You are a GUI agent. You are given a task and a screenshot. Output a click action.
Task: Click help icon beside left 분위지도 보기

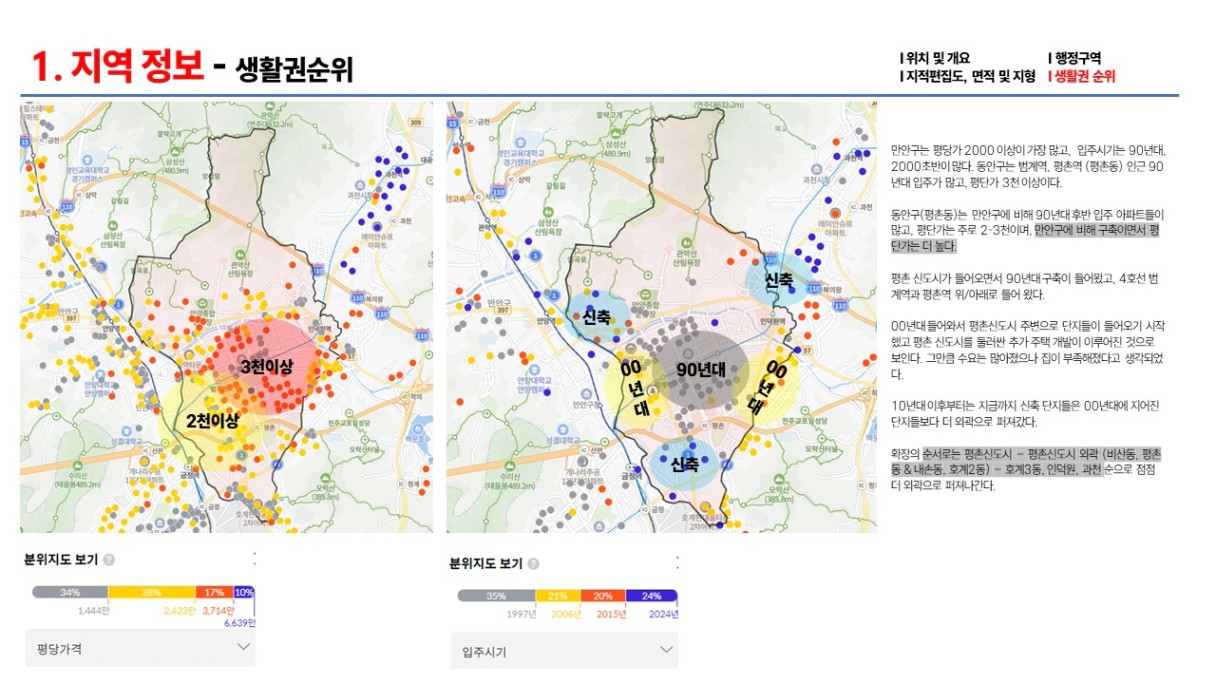point(109,561)
